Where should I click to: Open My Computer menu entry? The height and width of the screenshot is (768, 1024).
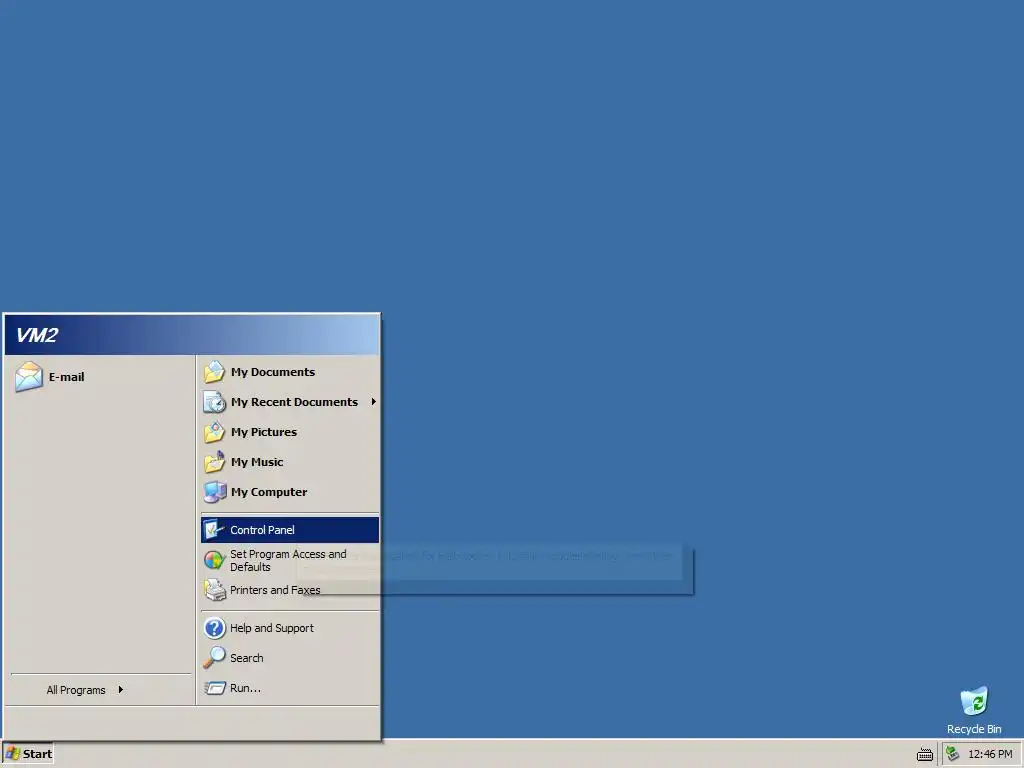click(290, 492)
